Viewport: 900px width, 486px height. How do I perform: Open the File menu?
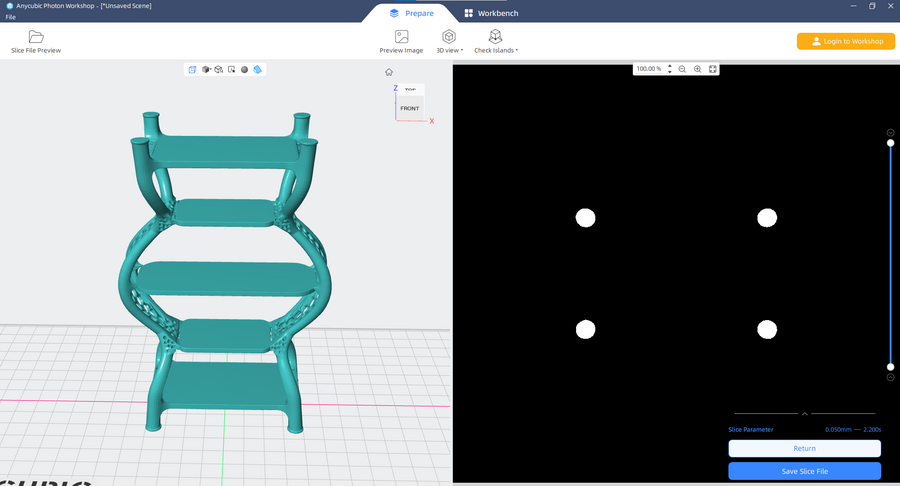pyautogui.click(x=10, y=17)
